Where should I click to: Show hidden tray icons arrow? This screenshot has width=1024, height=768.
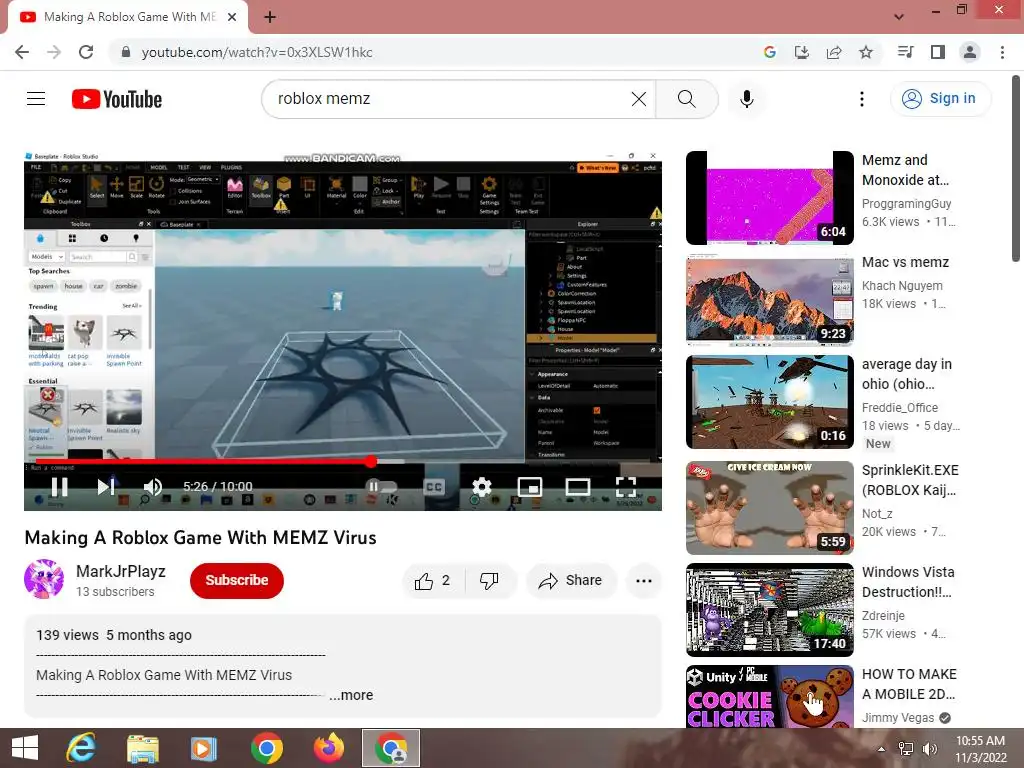(x=881, y=749)
